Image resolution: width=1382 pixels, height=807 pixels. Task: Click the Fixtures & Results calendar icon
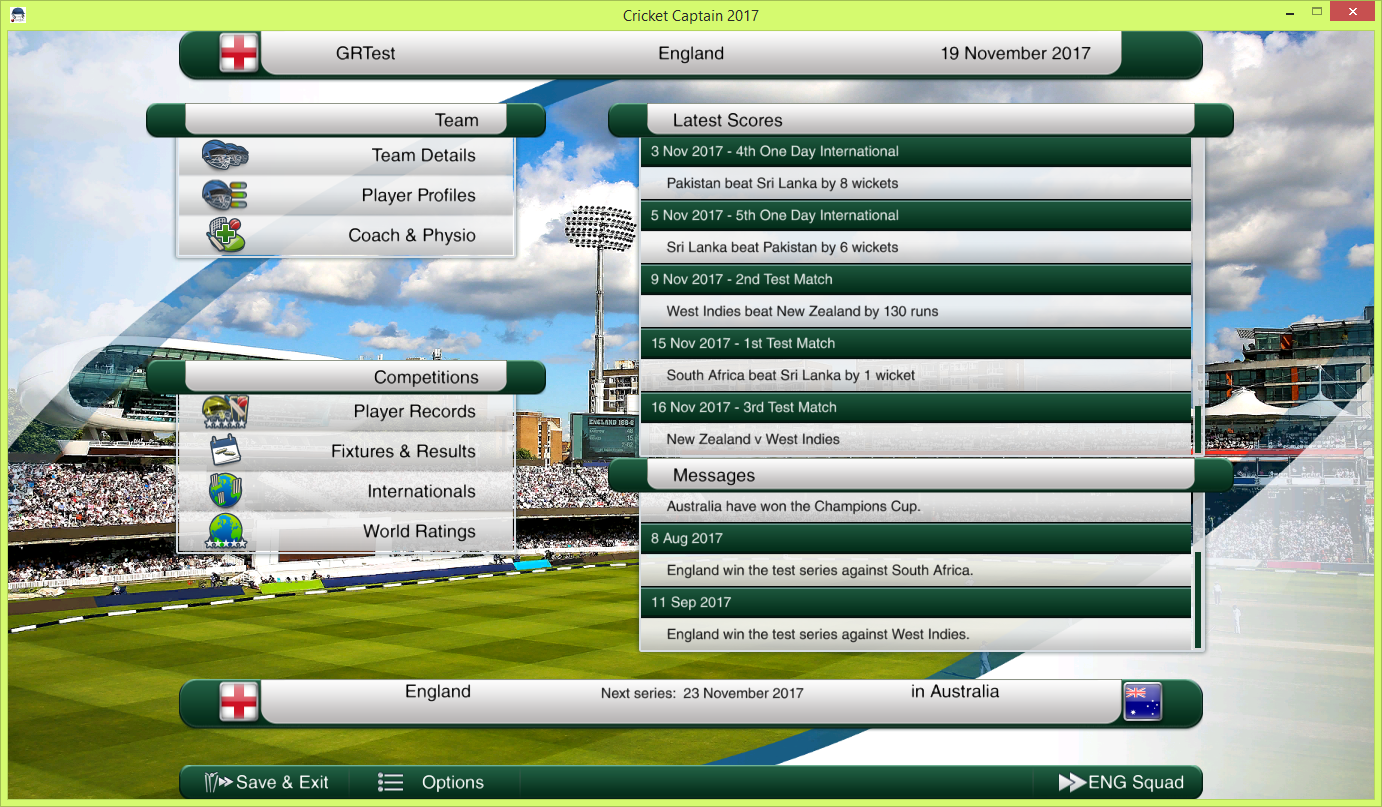(x=225, y=451)
